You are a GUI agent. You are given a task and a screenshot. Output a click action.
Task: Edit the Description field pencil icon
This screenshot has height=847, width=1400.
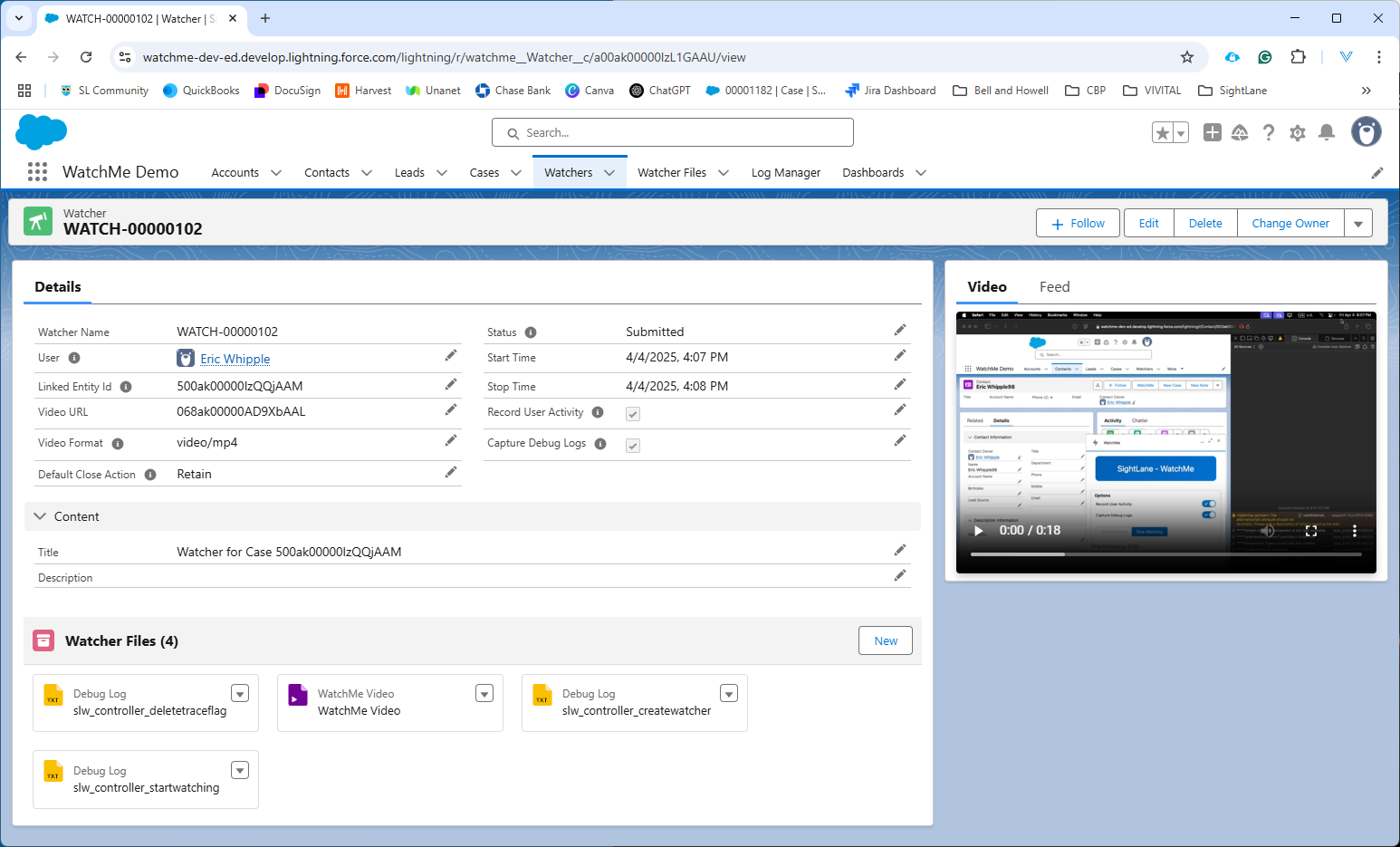900,576
